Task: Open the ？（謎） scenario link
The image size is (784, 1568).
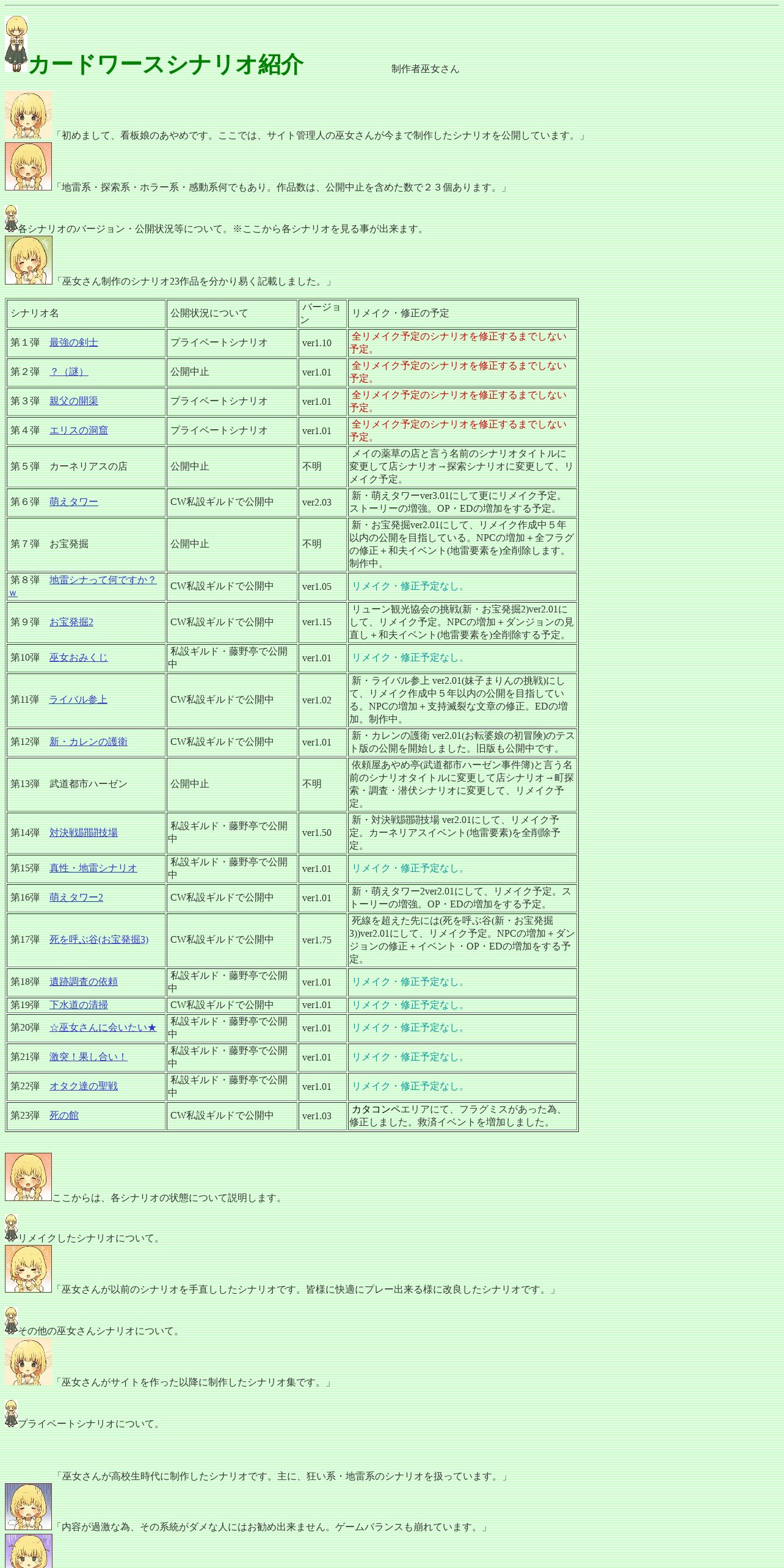Action: point(68,372)
